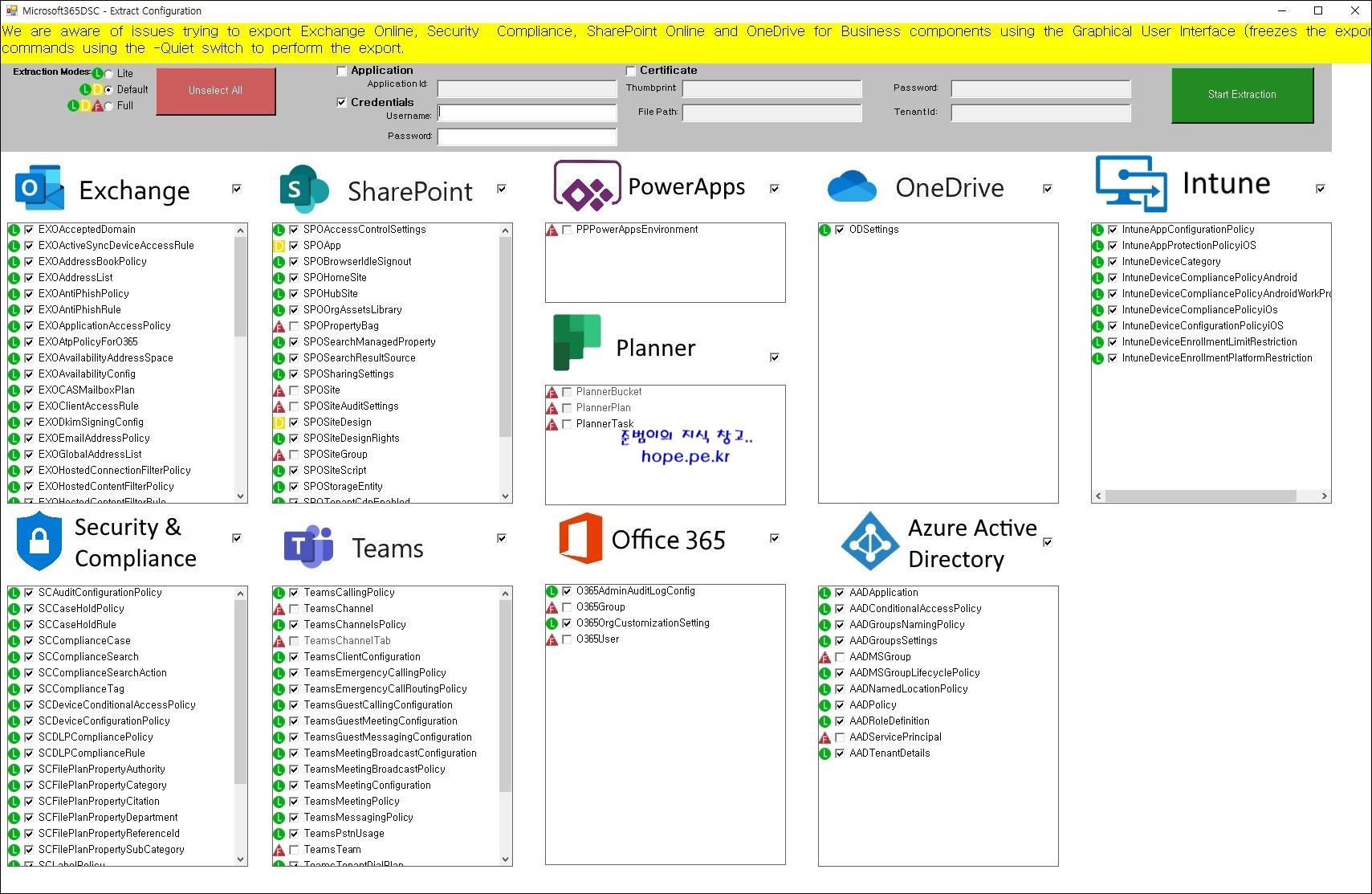Click the red F icon beside PPPowerAppsEnvironment
This screenshot has height=894, width=1372.
(552, 230)
